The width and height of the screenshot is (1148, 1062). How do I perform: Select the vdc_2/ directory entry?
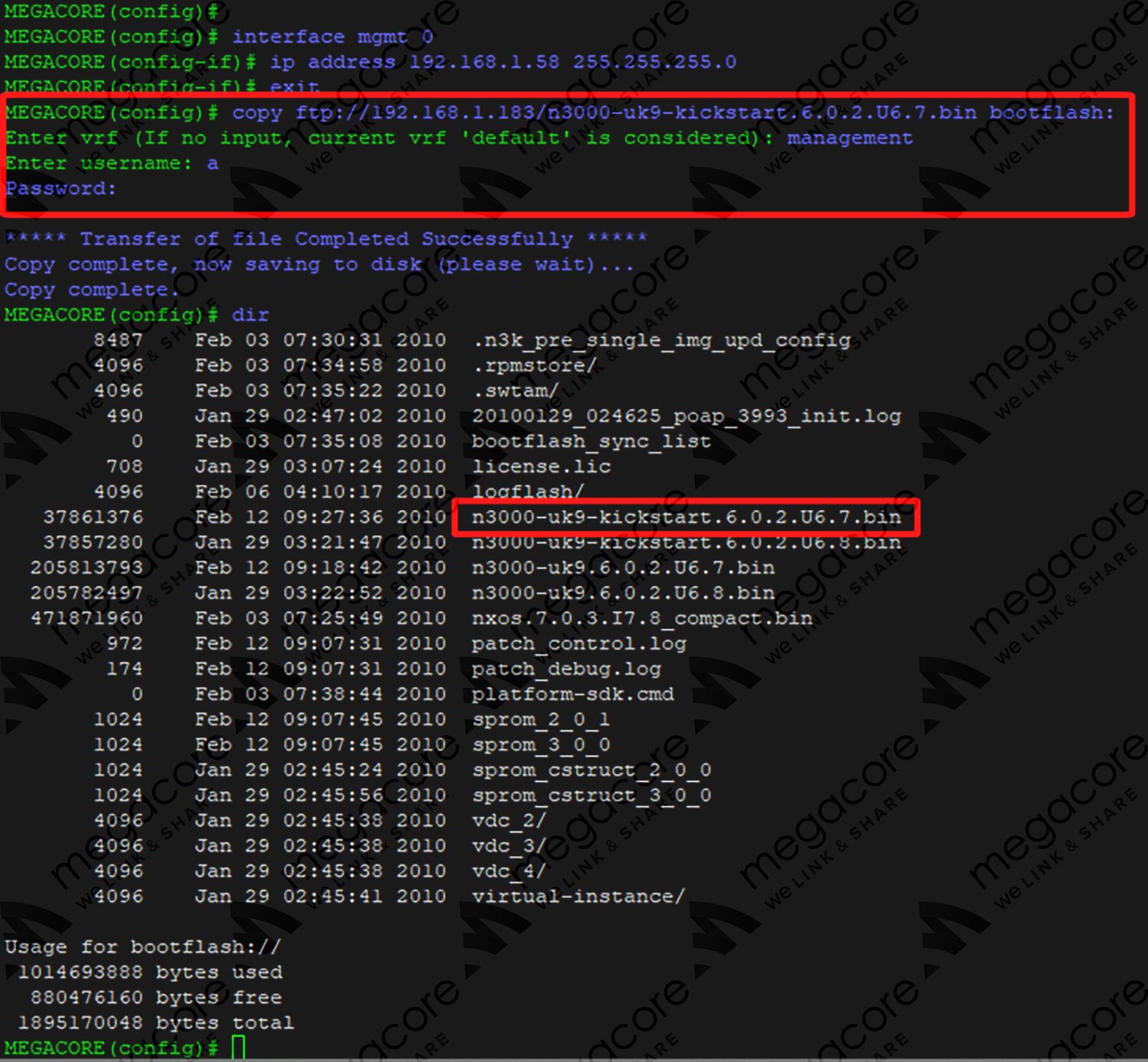click(x=510, y=820)
